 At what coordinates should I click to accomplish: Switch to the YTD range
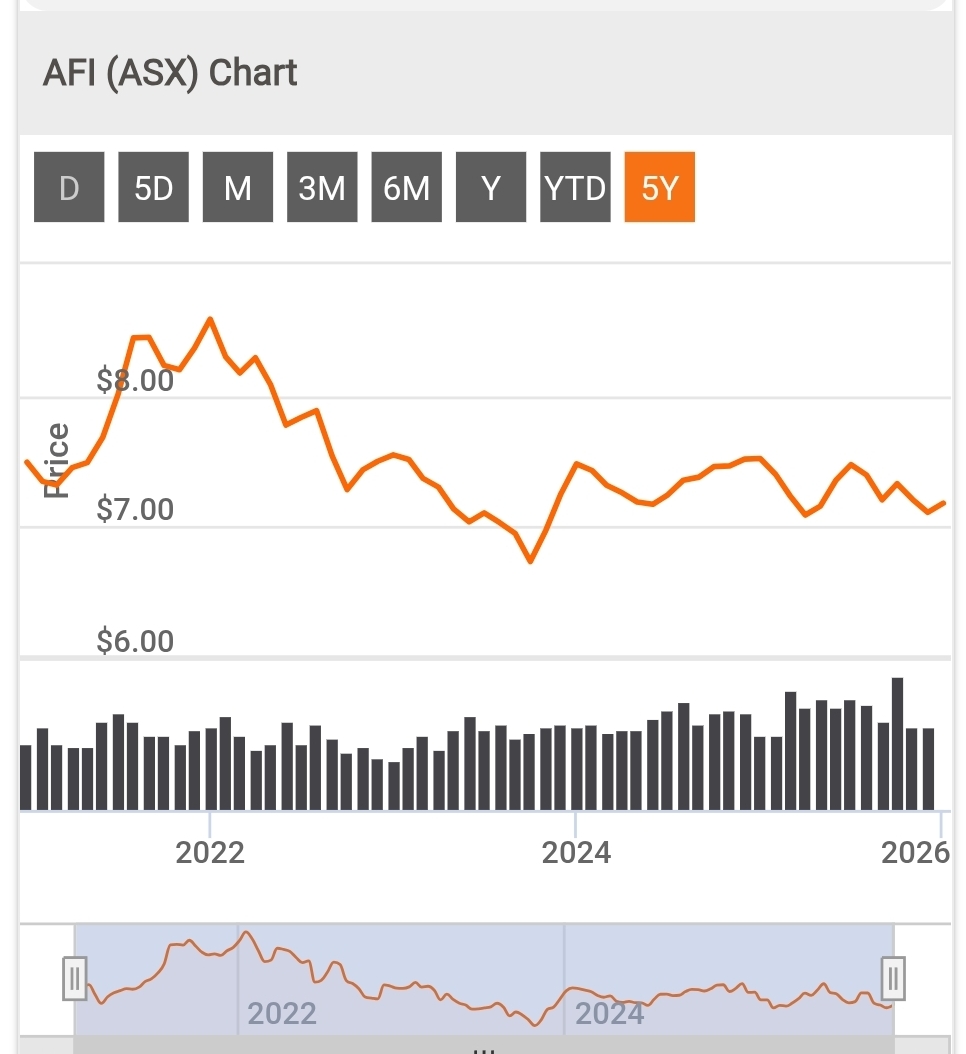tap(575, 187)
